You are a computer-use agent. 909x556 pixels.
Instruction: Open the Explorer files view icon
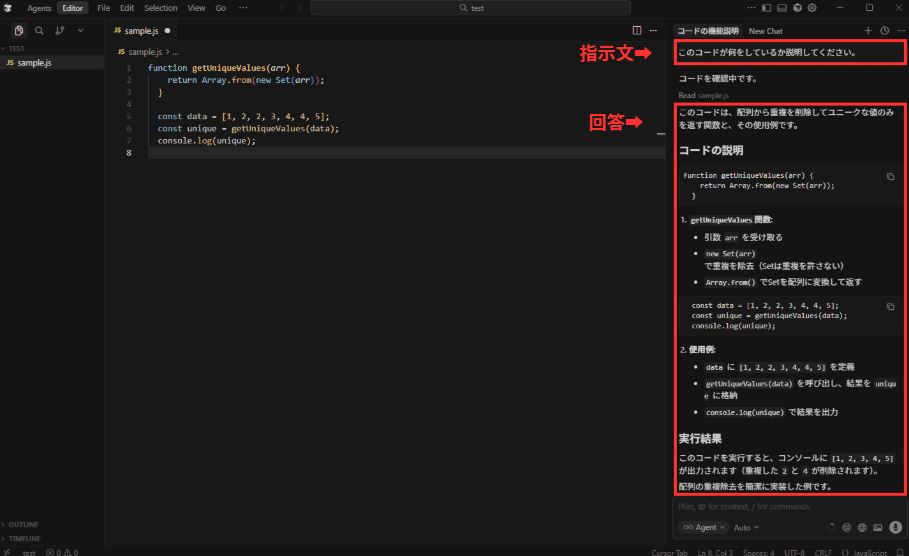[x=19, y=31]
